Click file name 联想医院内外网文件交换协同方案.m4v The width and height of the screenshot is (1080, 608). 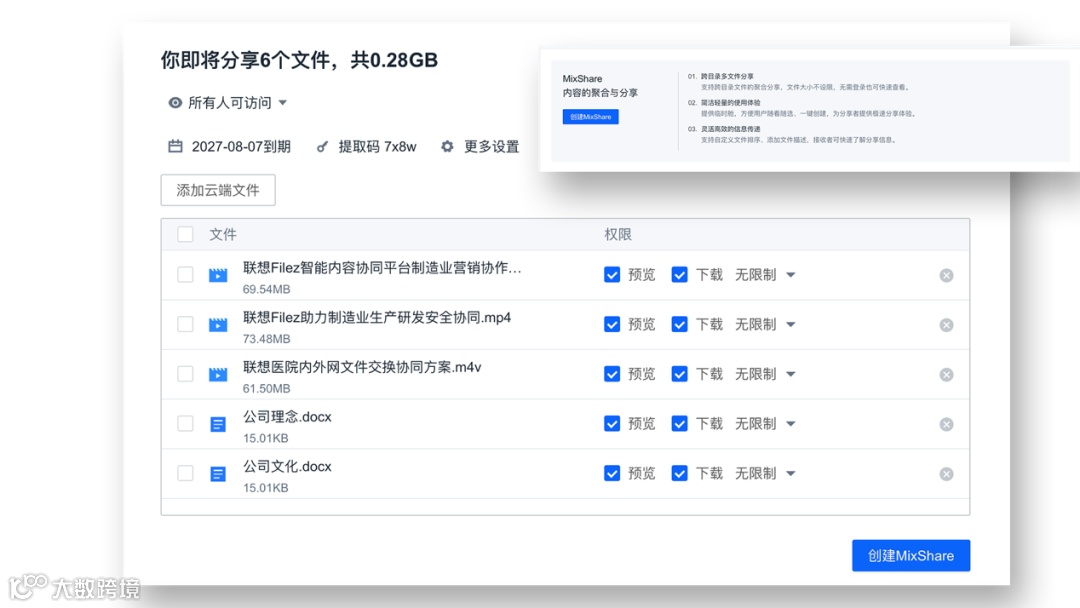point(362,367)
